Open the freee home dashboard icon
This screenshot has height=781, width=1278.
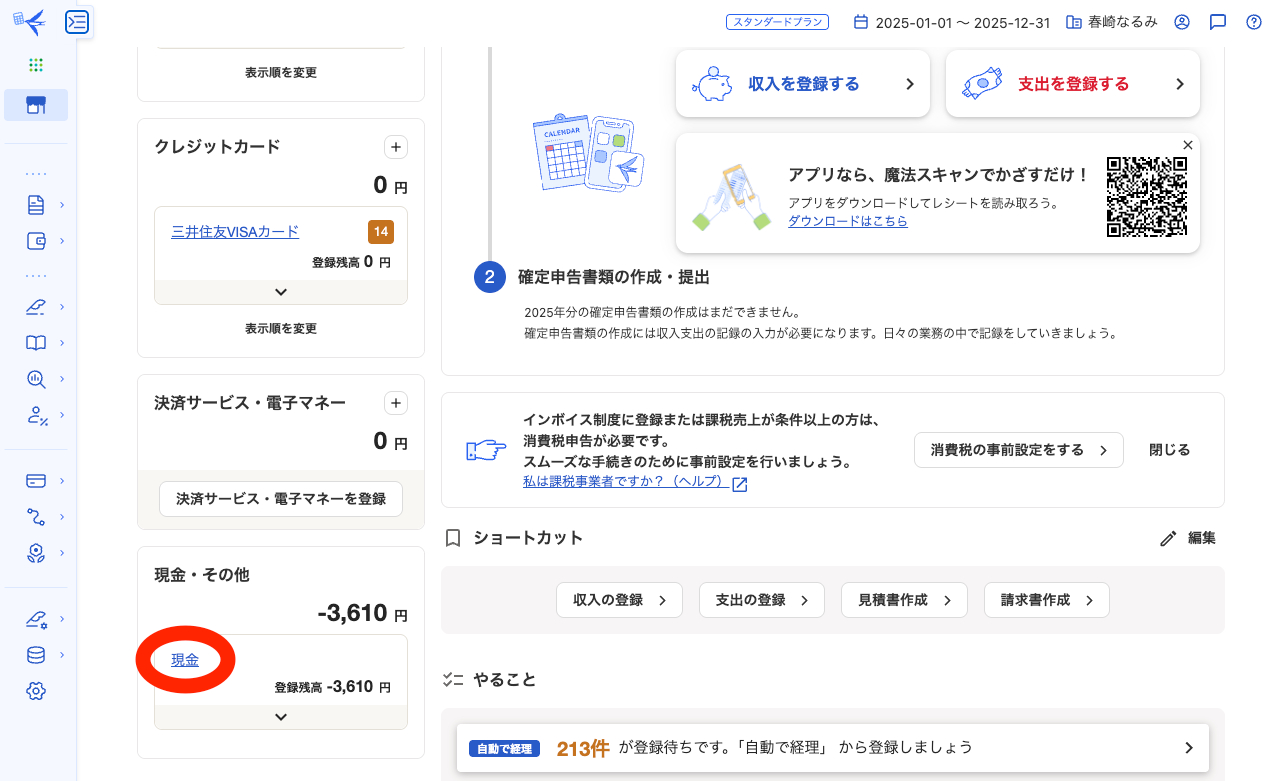[x=36, y=104]
